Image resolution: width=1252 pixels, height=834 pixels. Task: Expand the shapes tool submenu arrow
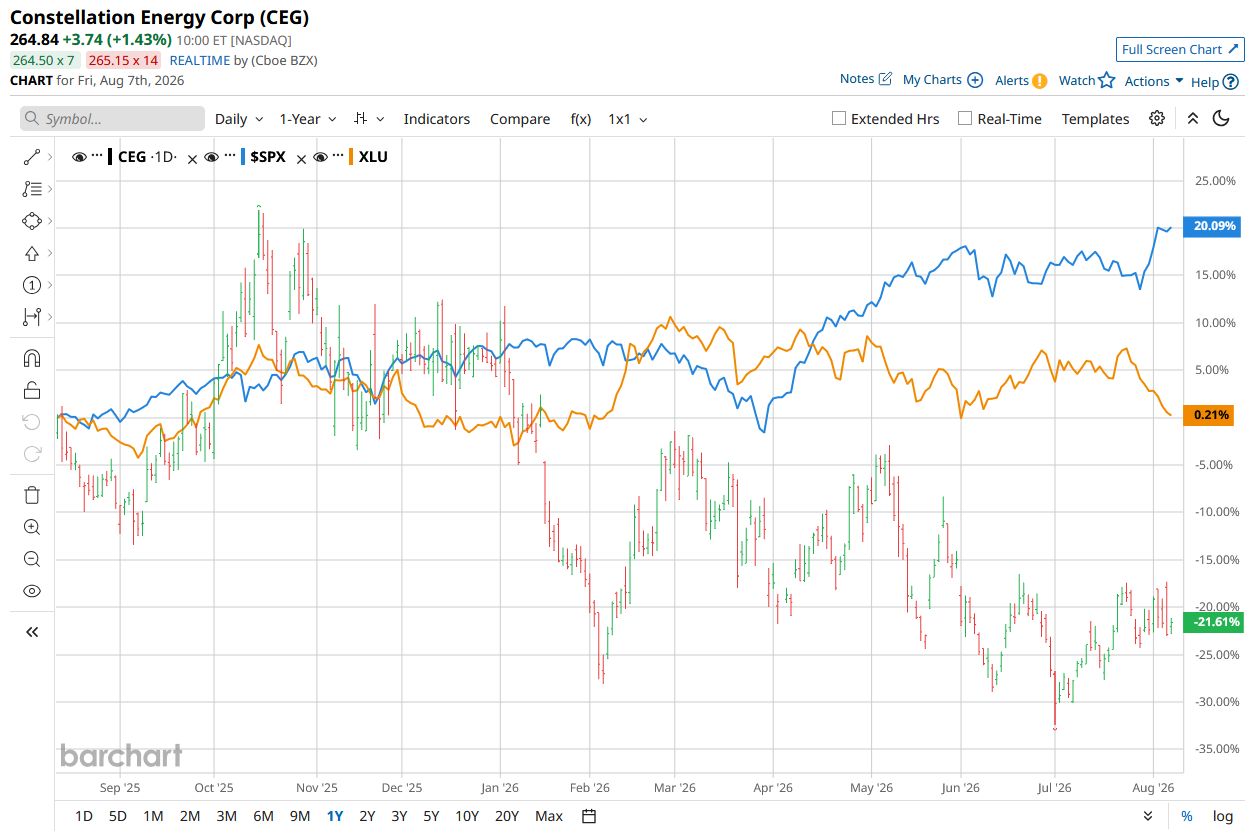click(50, 221)
